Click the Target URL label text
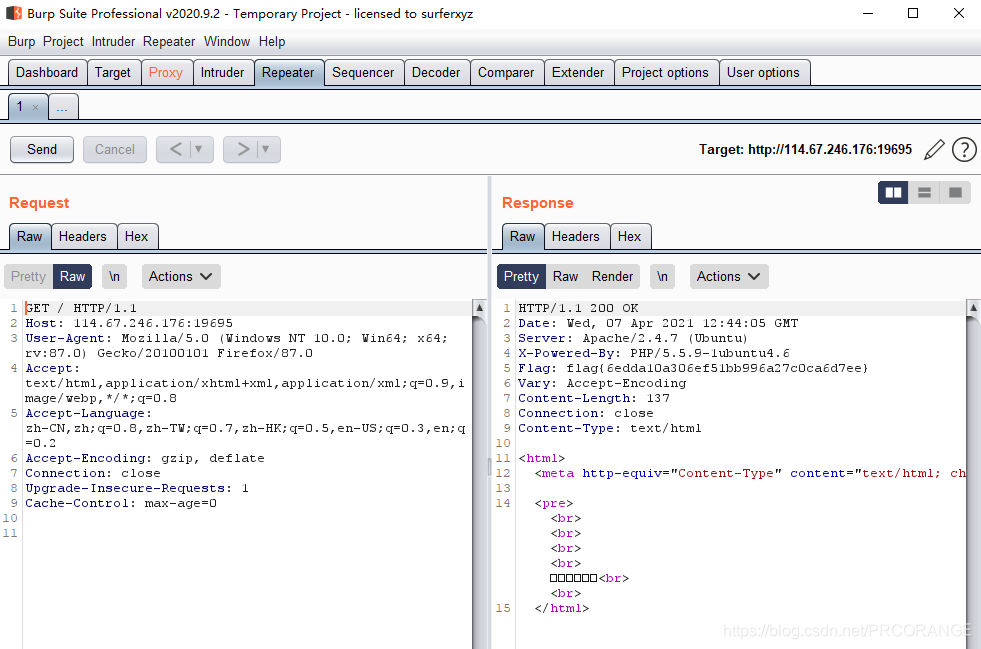The width and height of the screenshot is (981, 649). click(805, 150)
